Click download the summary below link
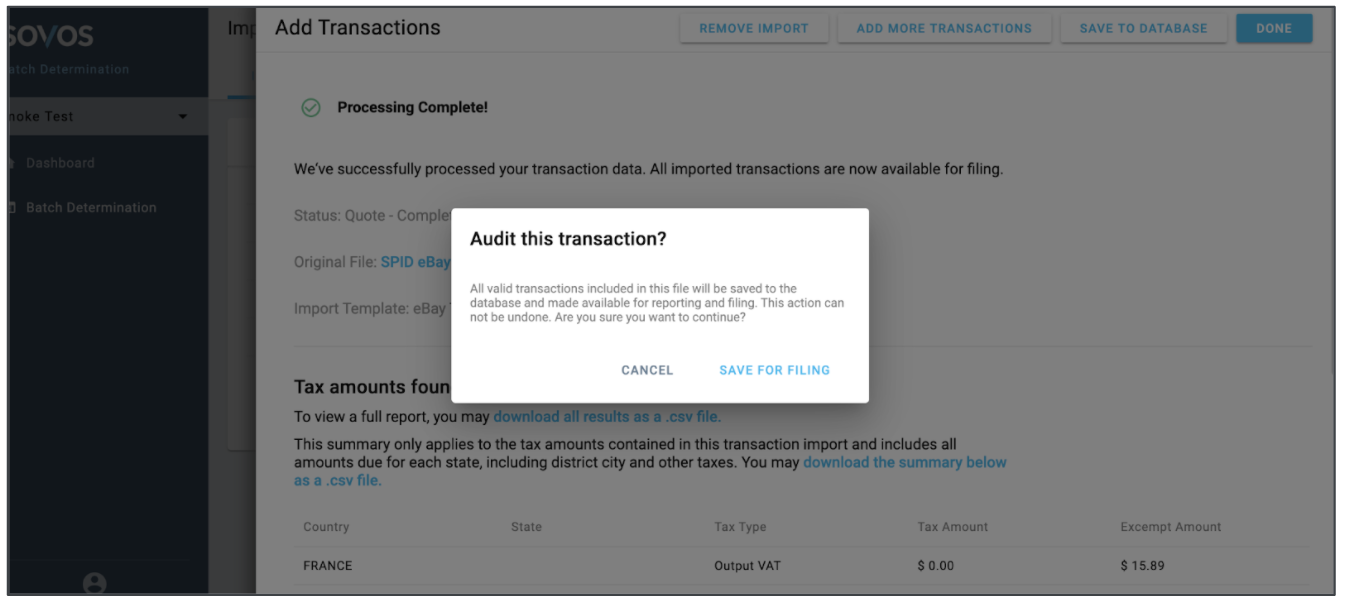 click(x=904, y=462)
